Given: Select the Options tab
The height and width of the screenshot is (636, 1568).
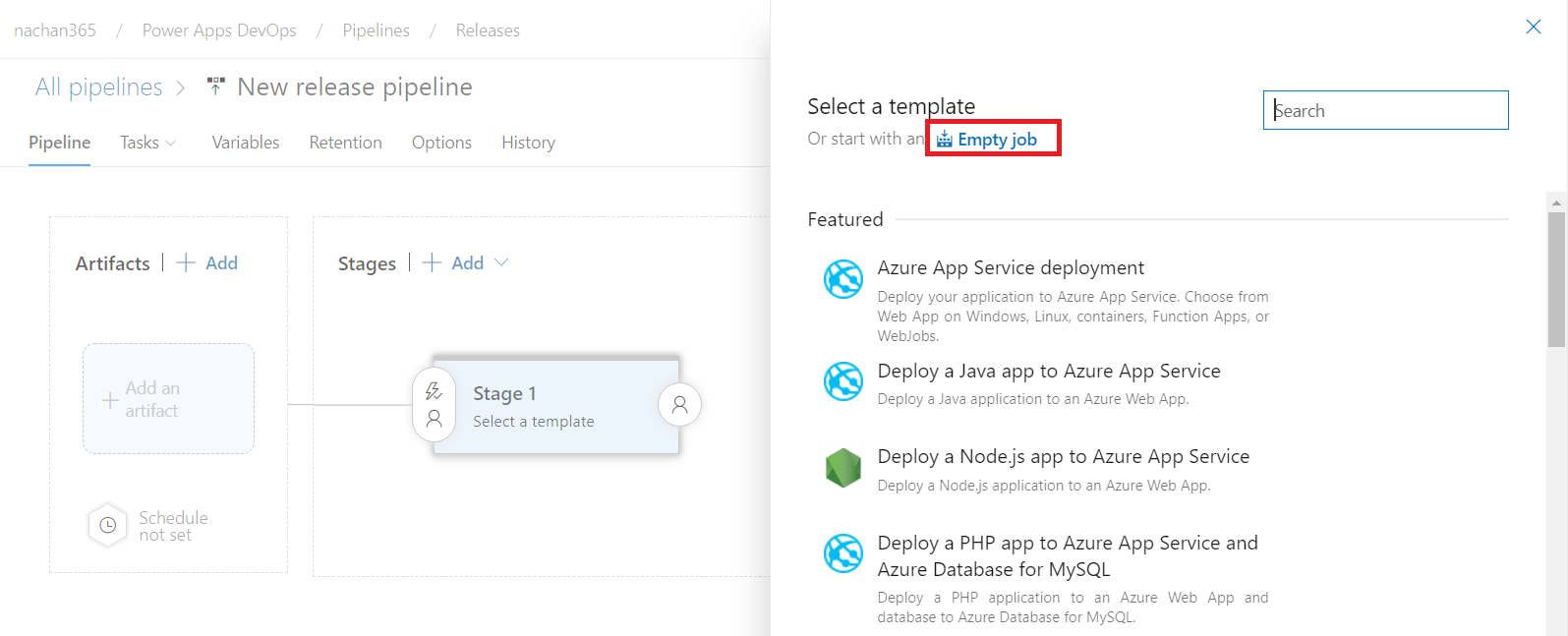Looking at the screenshot, I should [x=441, y=143].
